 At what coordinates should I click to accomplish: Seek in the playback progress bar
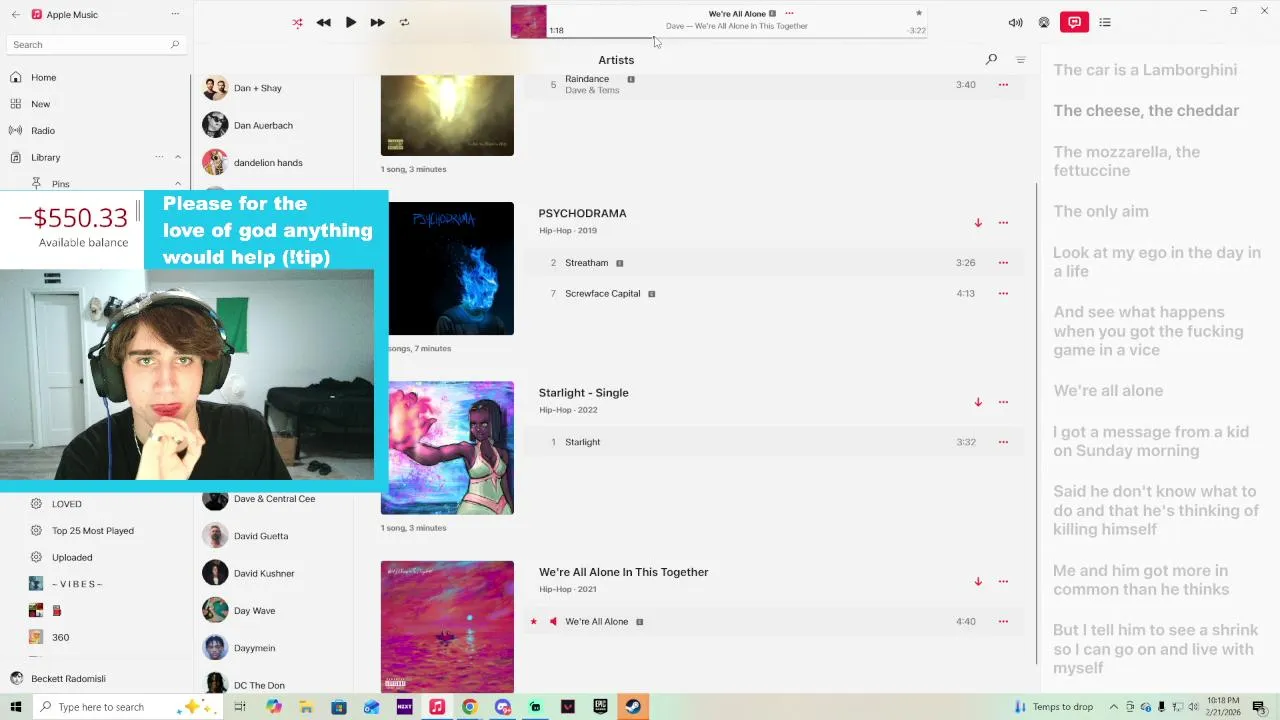(x=737, y=38)
